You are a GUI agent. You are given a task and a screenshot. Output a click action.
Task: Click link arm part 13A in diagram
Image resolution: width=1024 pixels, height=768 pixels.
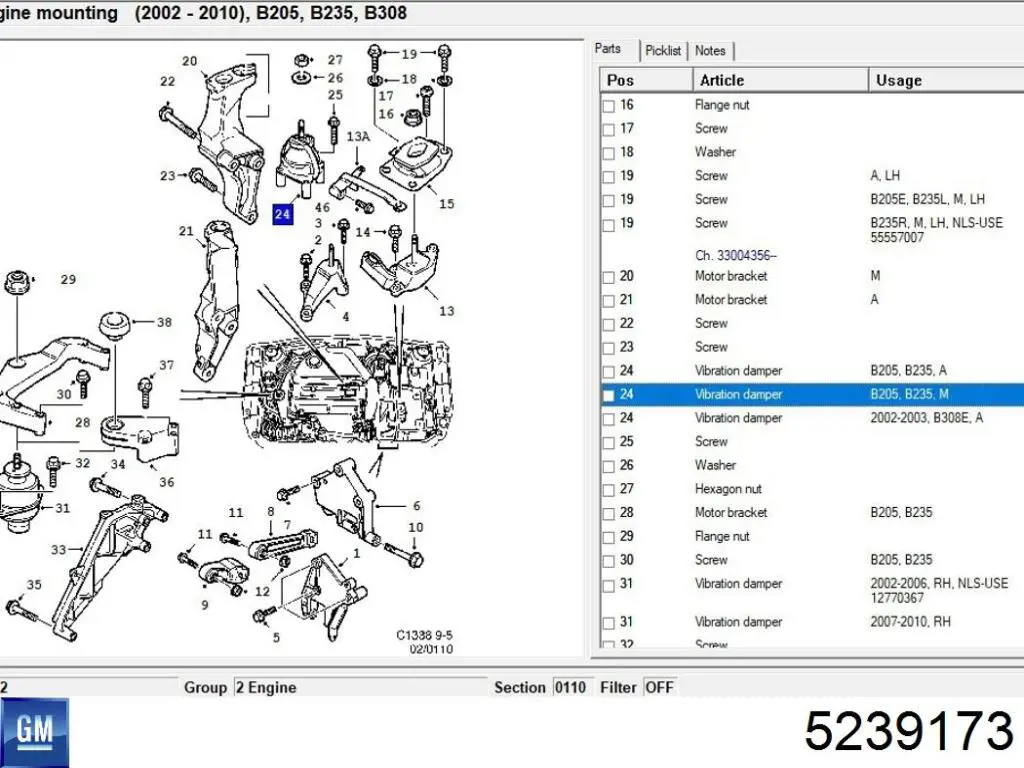pyautogui.click(x=366, y=189)
